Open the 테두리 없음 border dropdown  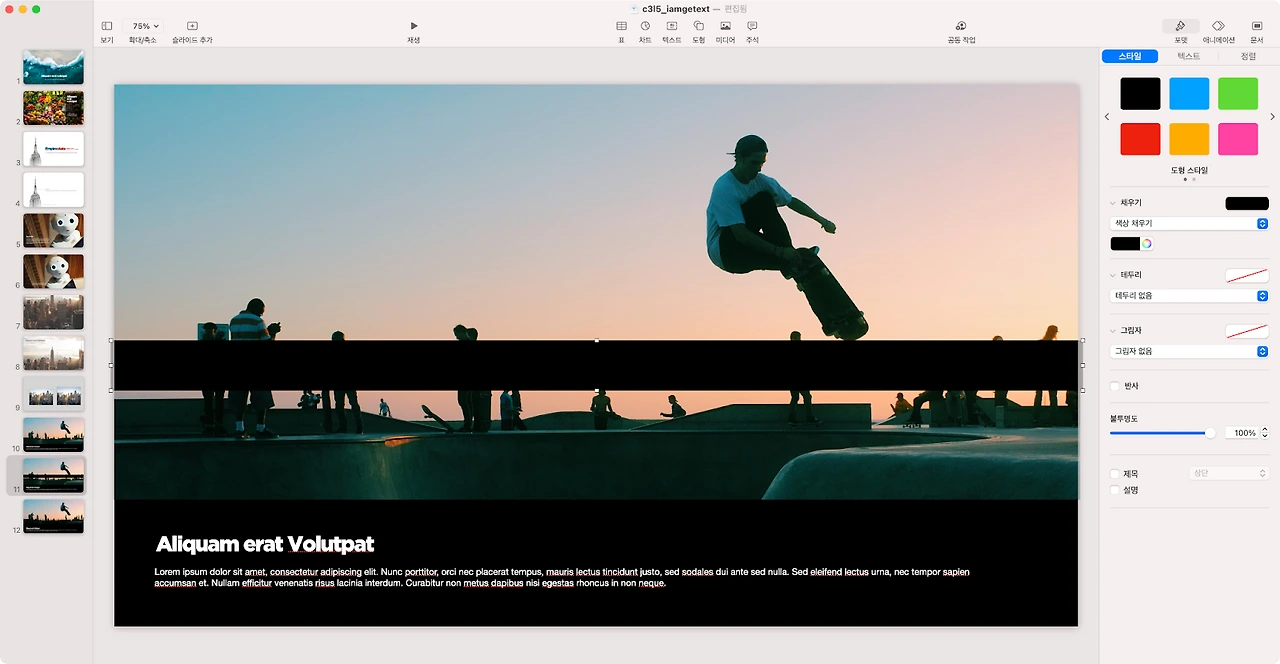(1189, 296)
